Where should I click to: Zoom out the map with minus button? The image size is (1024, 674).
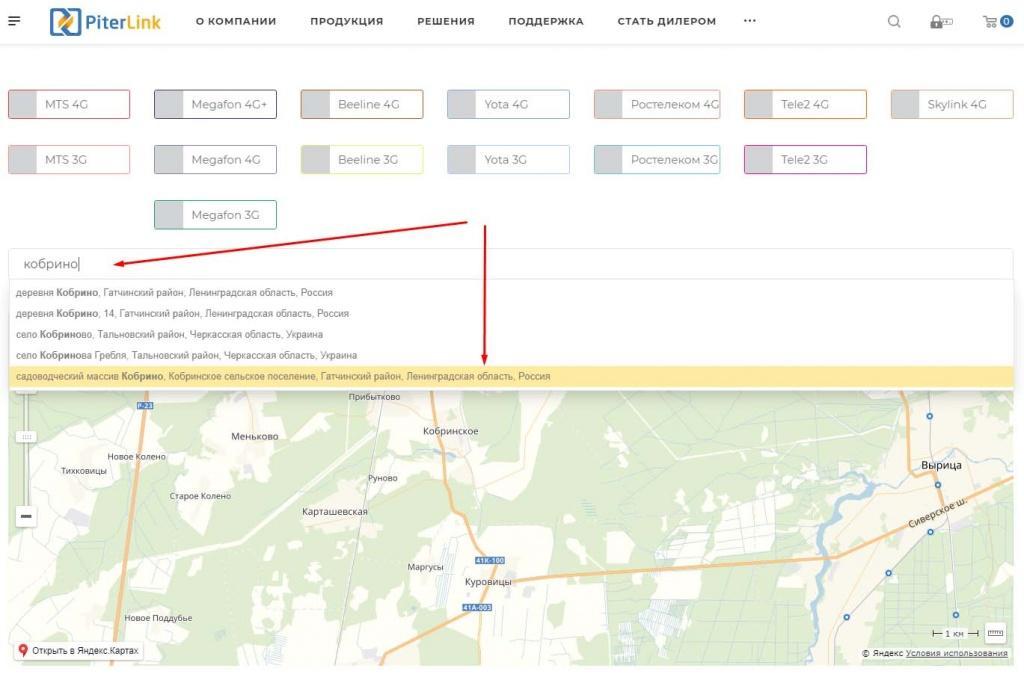pos(26,517)
